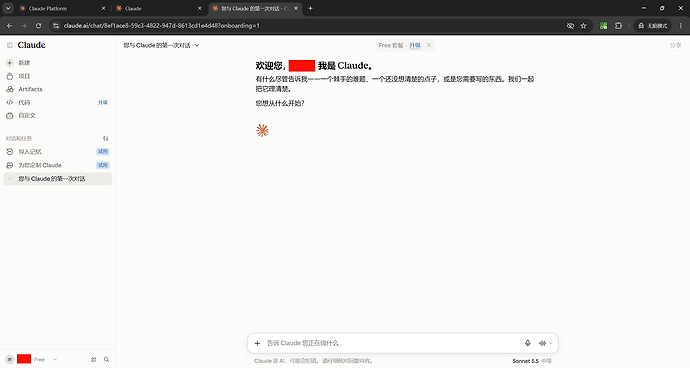Dismiss the Free 套餐 banner
This screenshot has height=368, width=690.
pyautogui.click(x=429, y=45)
